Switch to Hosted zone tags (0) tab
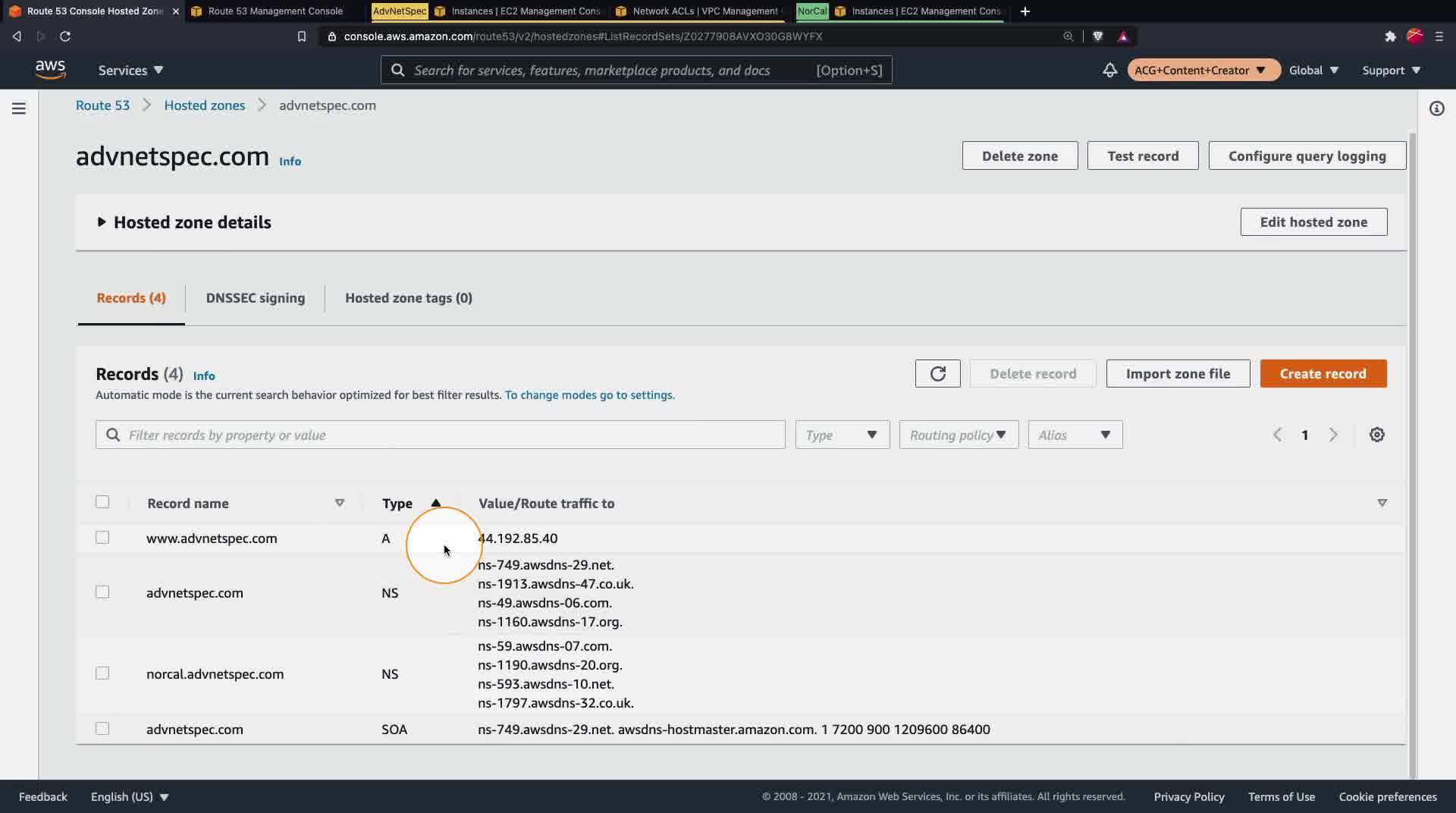 click(409, 298)
